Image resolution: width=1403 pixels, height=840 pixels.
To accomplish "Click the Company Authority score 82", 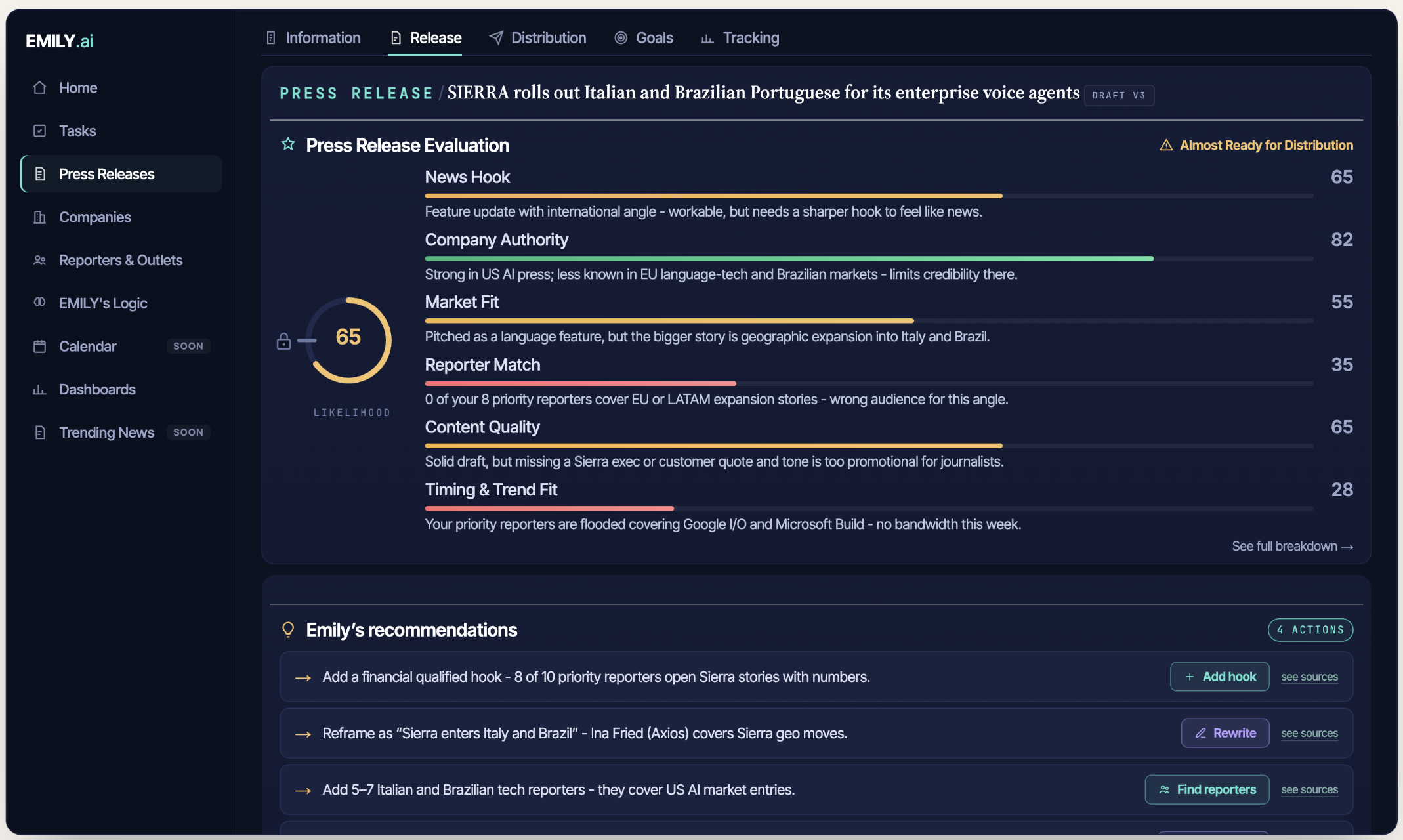I will [x=1342, y=240].
